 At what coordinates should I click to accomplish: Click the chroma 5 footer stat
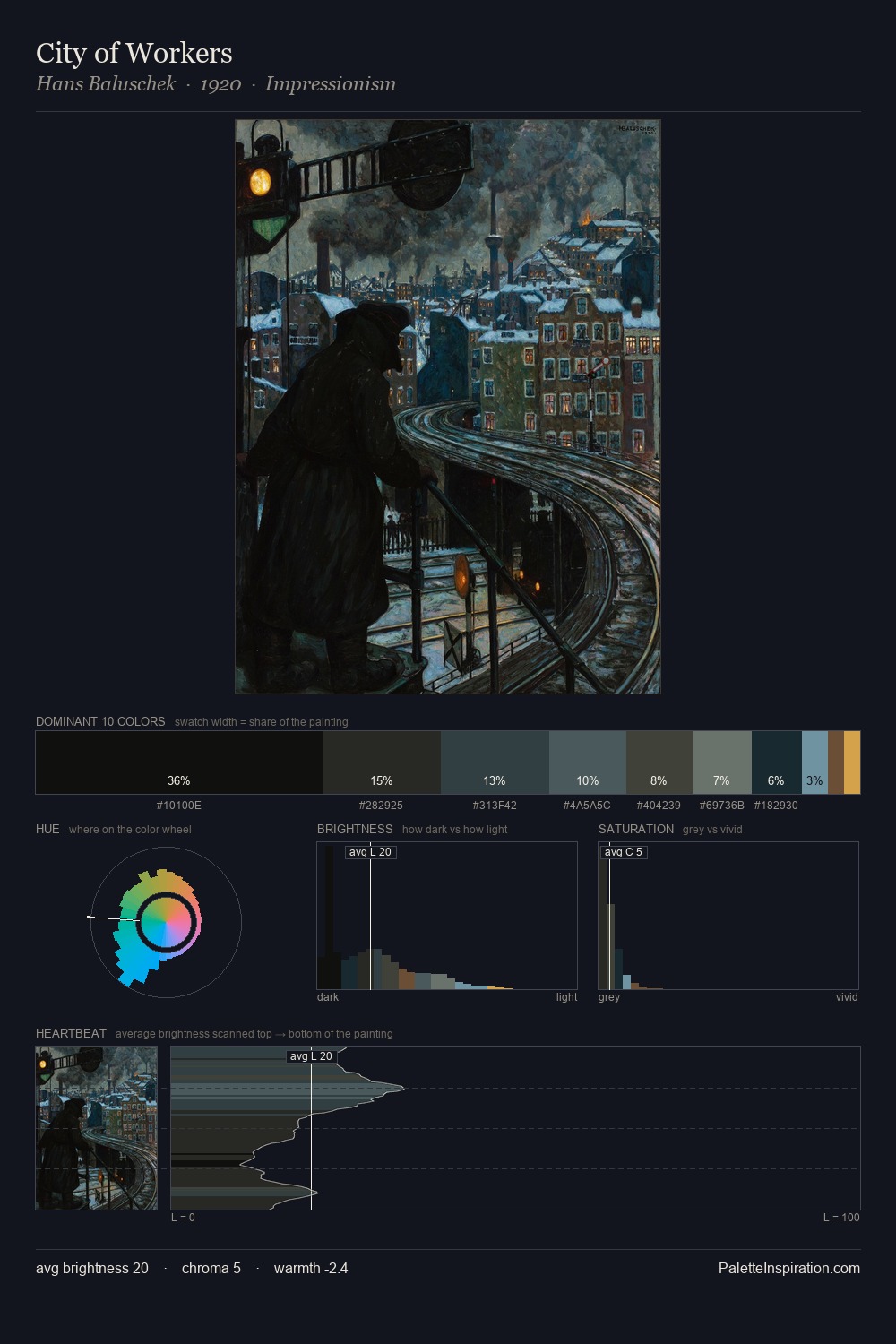point(211,1268)
